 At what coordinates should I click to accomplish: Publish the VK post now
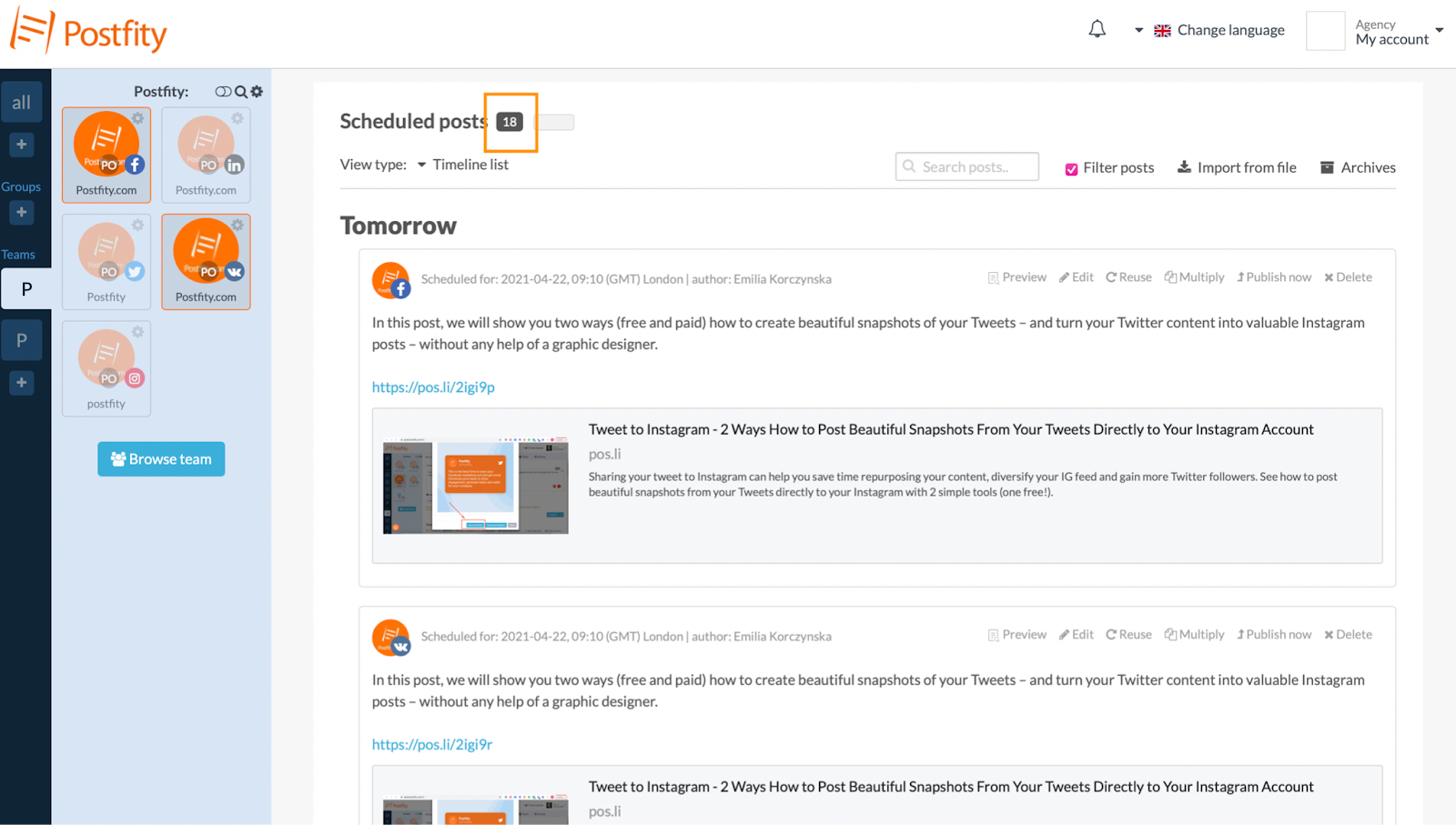pyautogui.click(x=1274, y=635)
